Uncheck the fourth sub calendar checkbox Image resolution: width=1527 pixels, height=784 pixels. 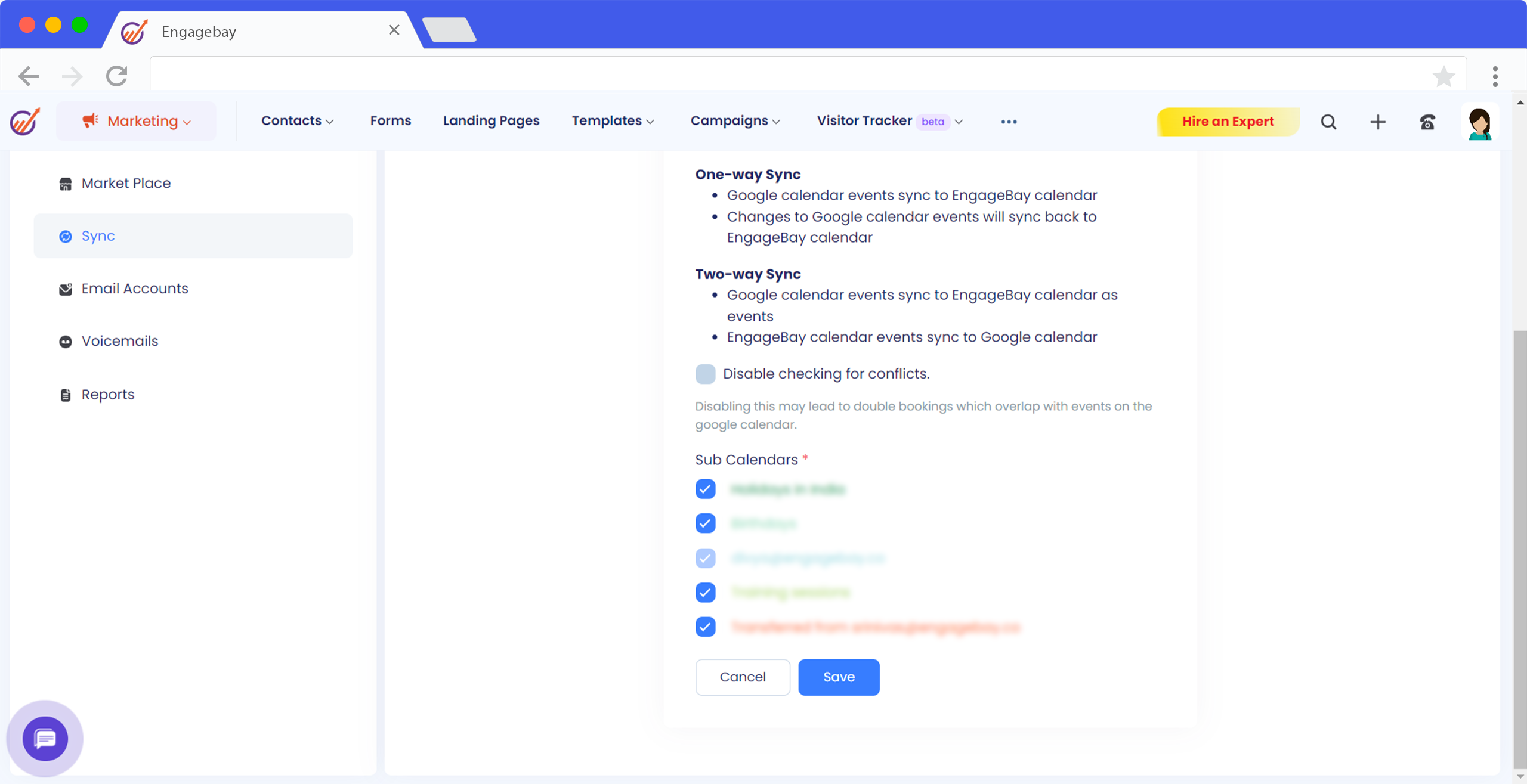(x=705, y=593)
